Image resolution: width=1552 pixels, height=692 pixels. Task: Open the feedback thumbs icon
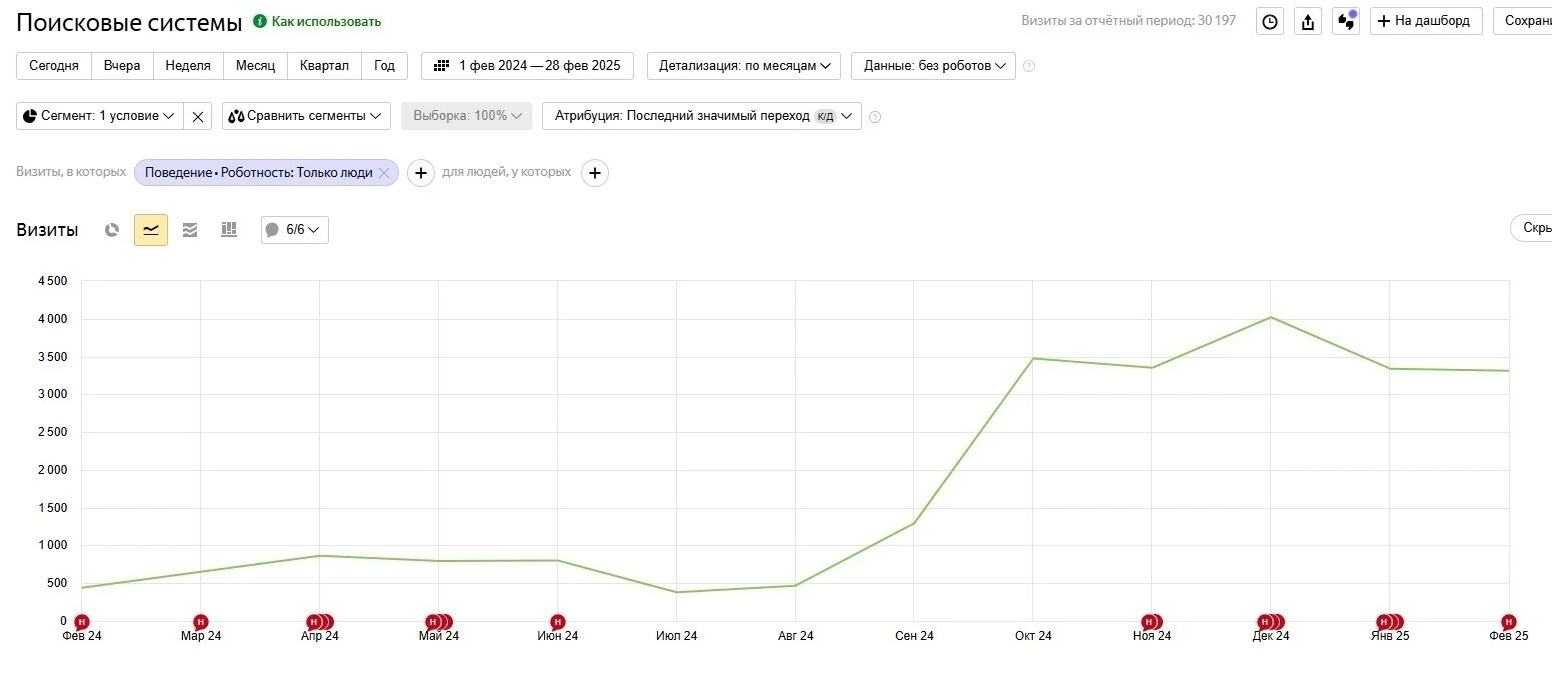pos(1346,22)
